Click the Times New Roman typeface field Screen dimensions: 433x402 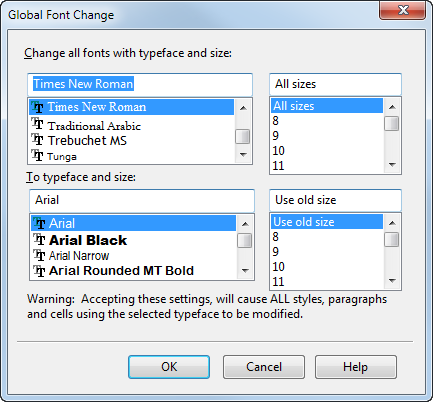140,84
